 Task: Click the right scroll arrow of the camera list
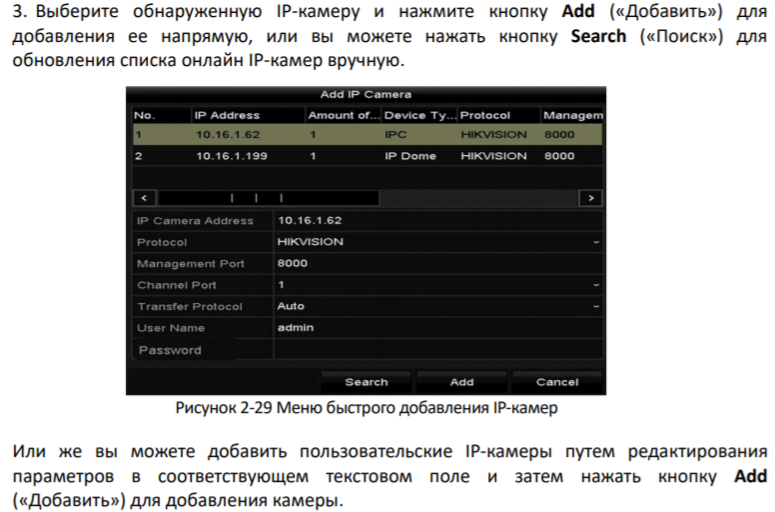click(x=593, y=198)
